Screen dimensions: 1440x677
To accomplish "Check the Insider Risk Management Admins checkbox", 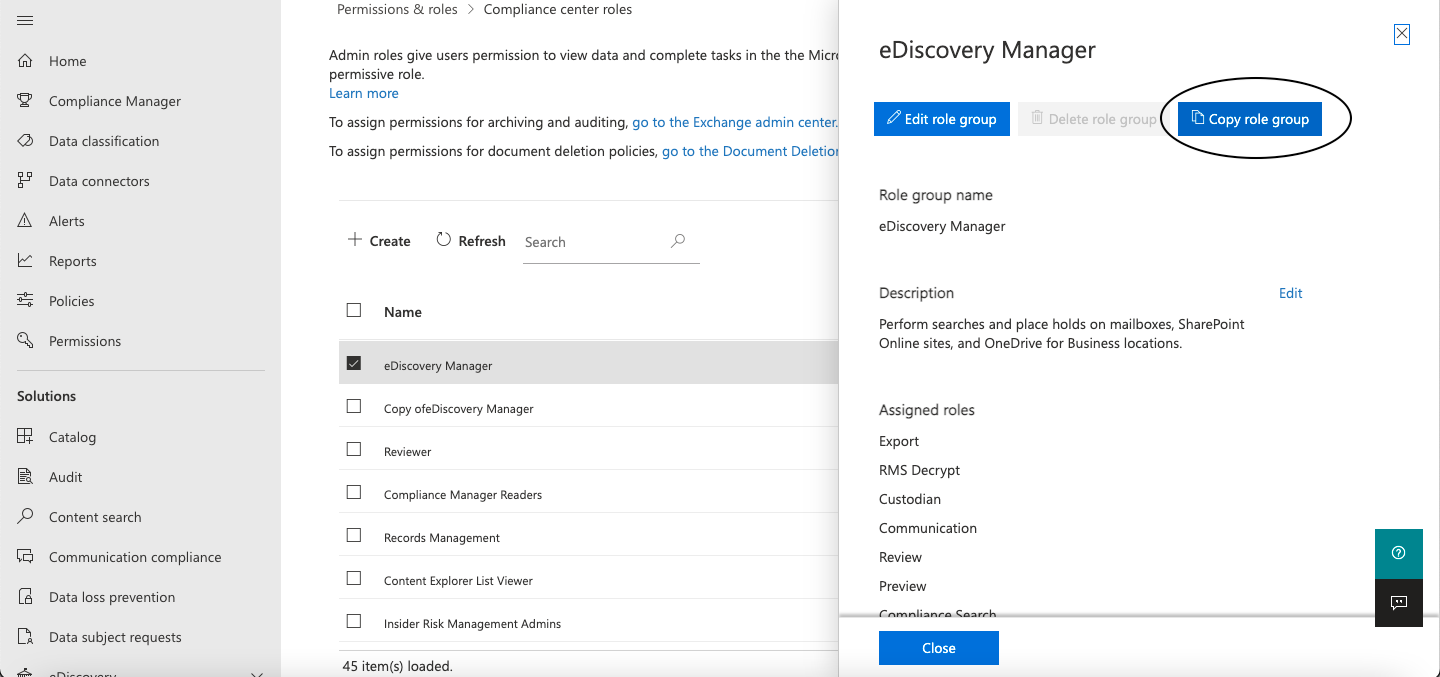I will [354, 621].
